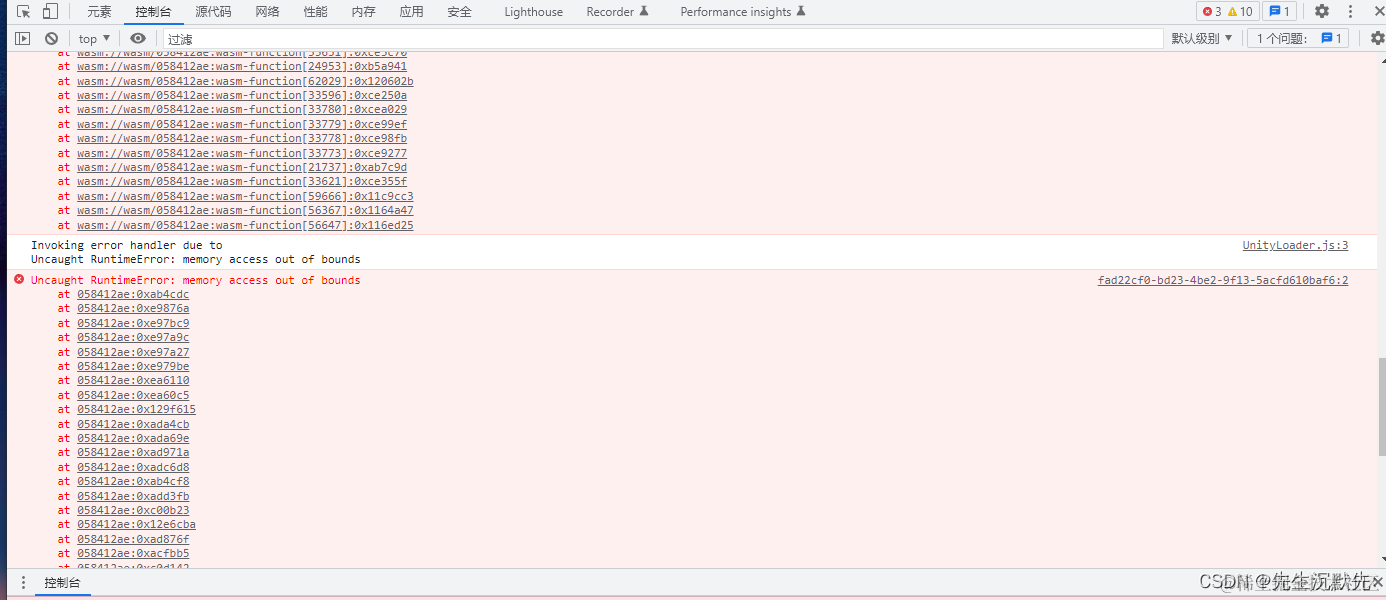This screenshot has width=1386, height=600.
Task: Activate the inspect element picker icon
Action: 23,12
